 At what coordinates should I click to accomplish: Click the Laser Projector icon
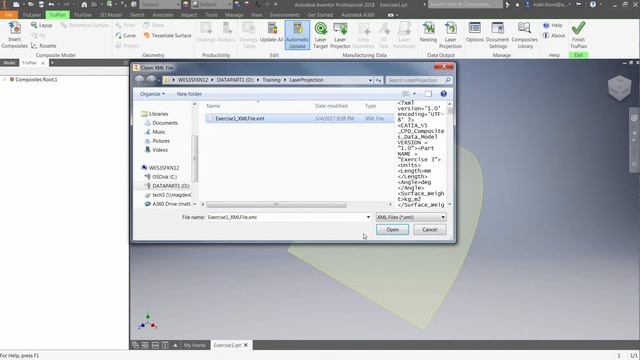coord(340,35)
